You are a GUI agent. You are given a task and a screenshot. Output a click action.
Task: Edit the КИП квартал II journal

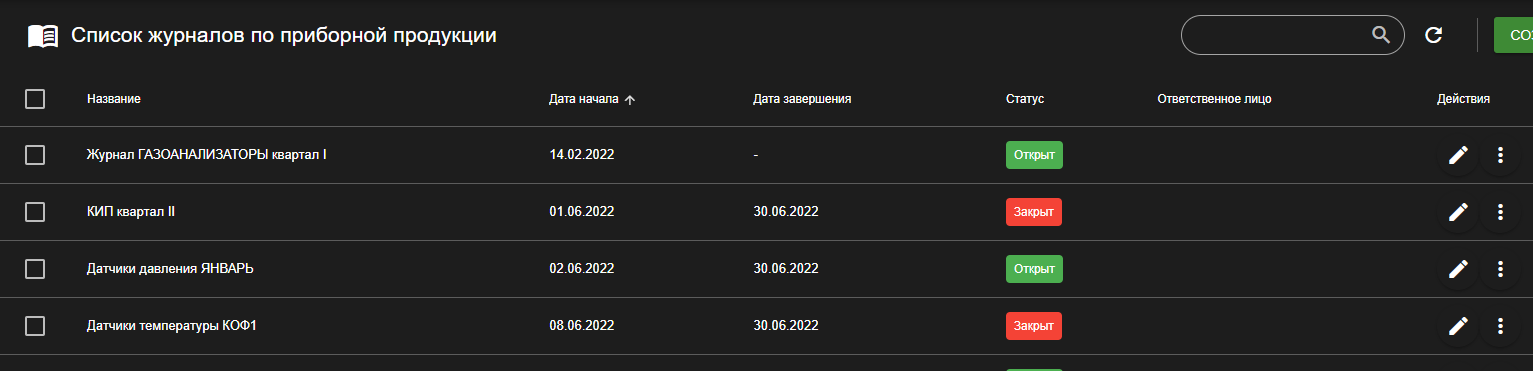[x=1458, y=212]
